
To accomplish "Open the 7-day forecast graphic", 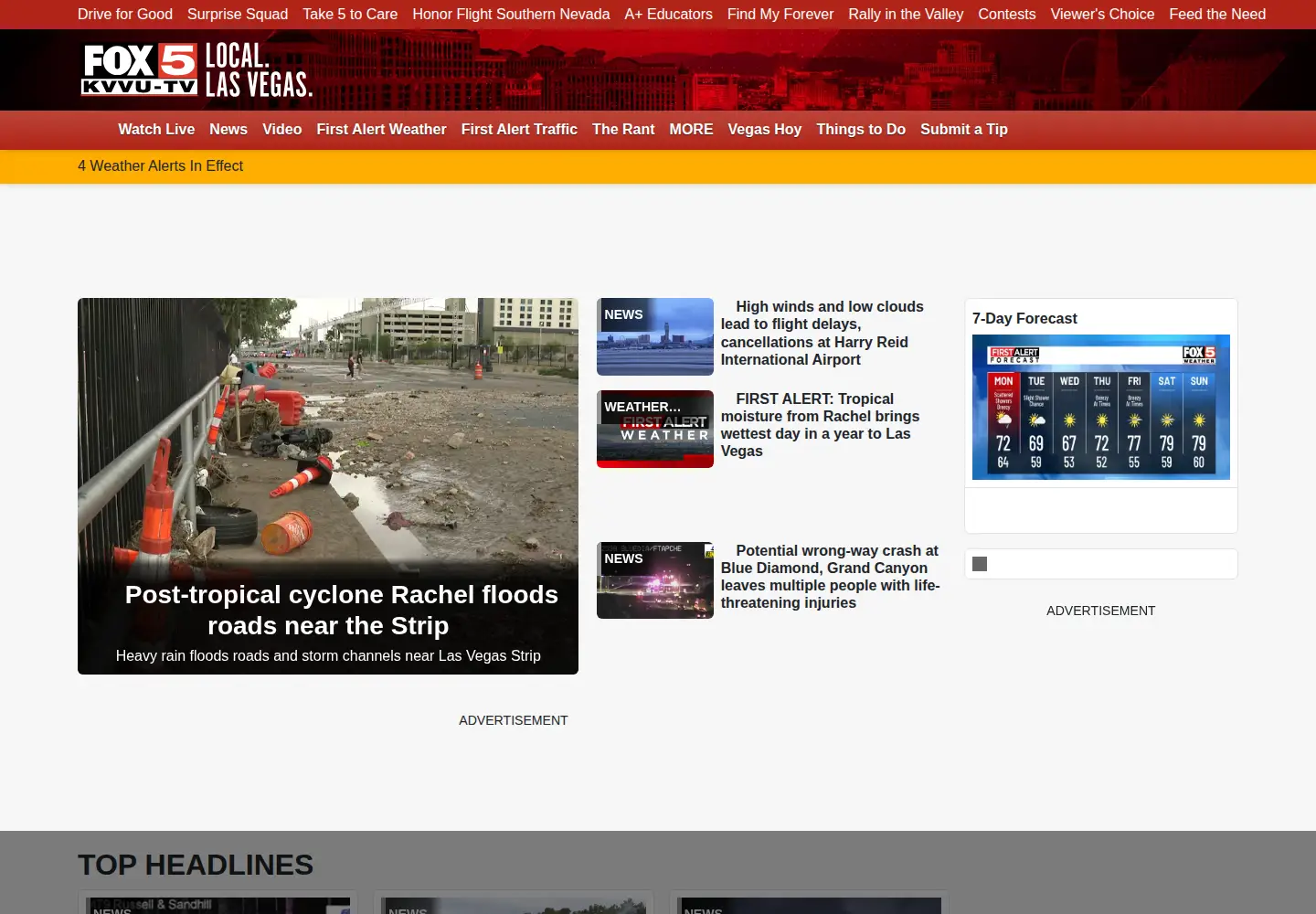I will pos(1101,407).
